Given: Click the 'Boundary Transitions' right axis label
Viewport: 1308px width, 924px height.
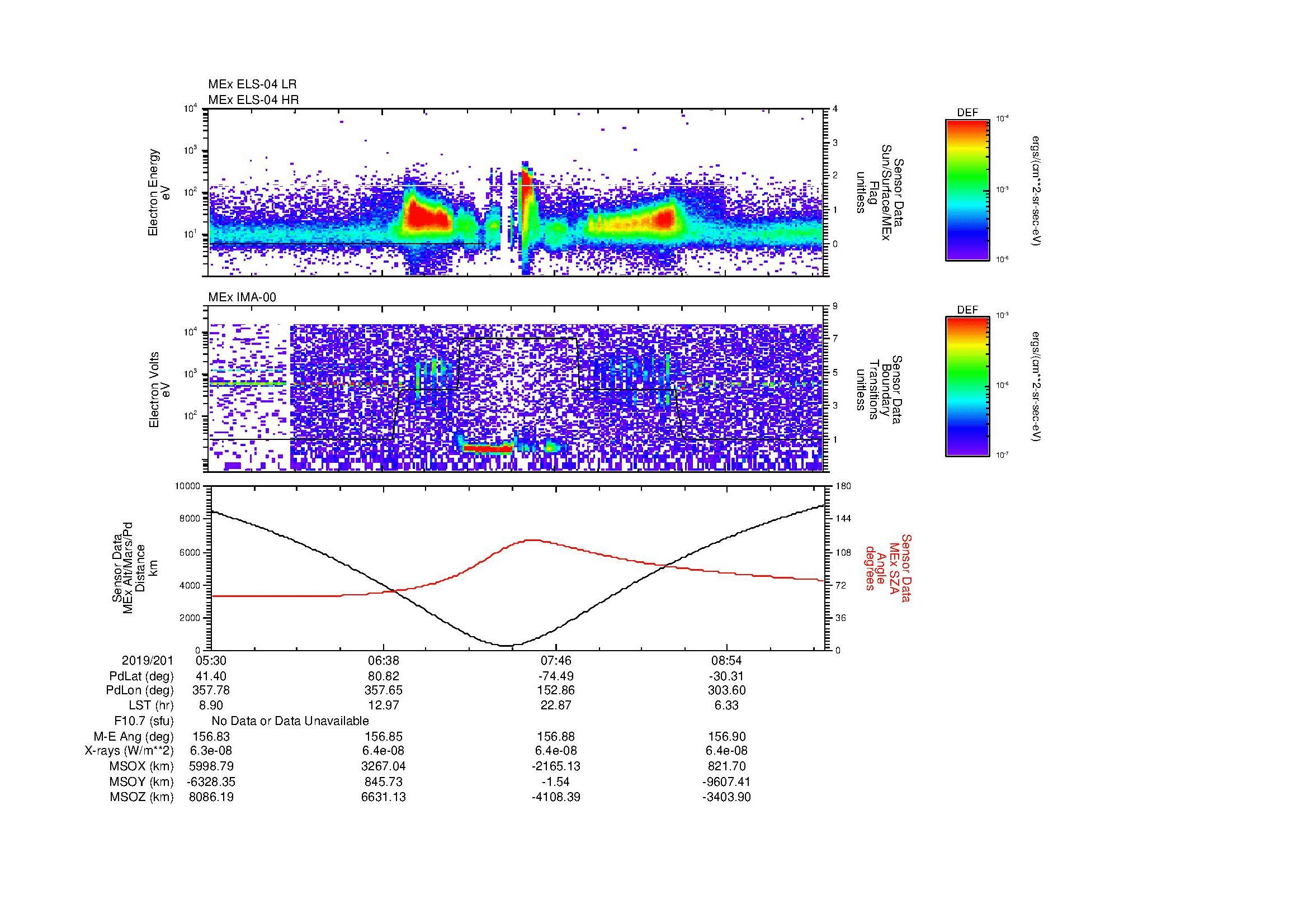Looking at the screenshot, I should [880, 390].
